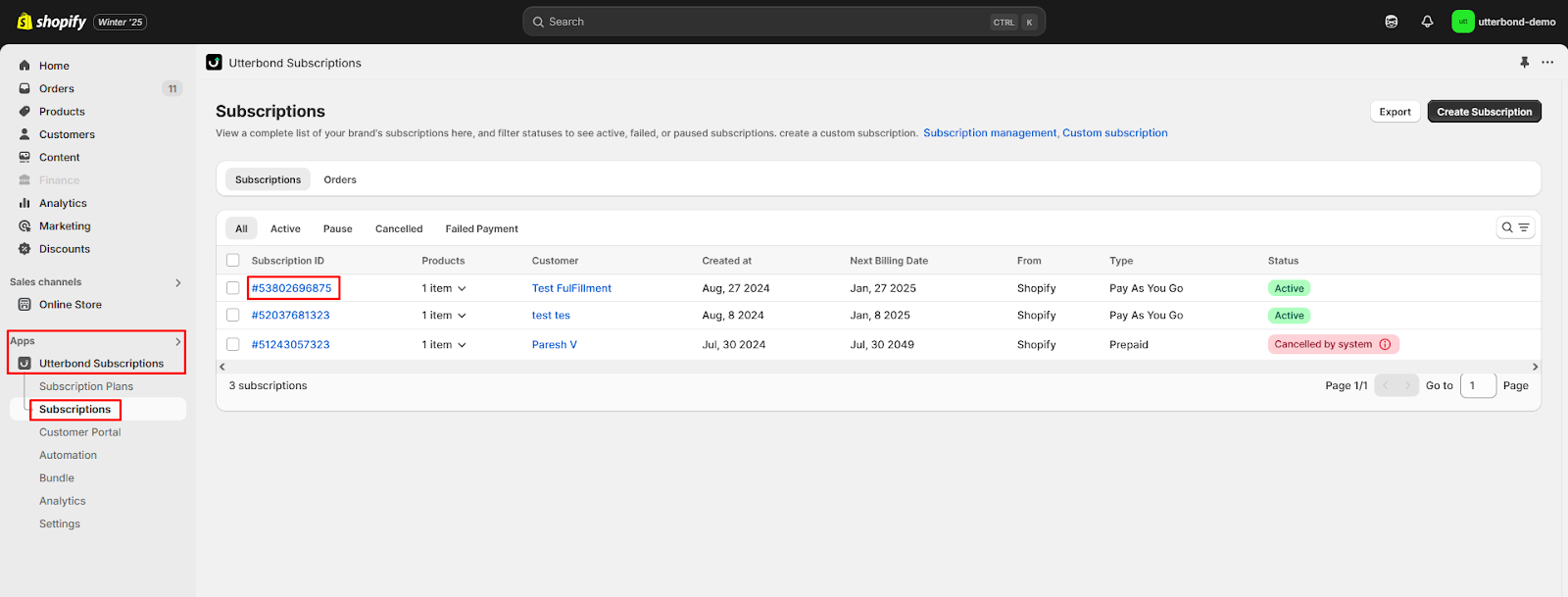
Task: Click the Export button
Action: (1395, 112)
